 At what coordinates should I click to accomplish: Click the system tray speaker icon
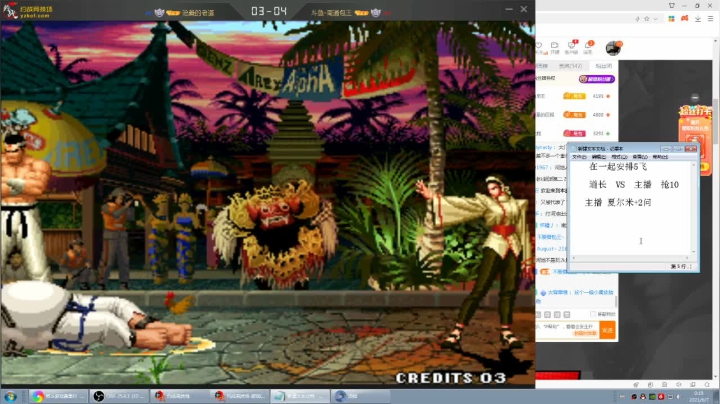(679, 396)
